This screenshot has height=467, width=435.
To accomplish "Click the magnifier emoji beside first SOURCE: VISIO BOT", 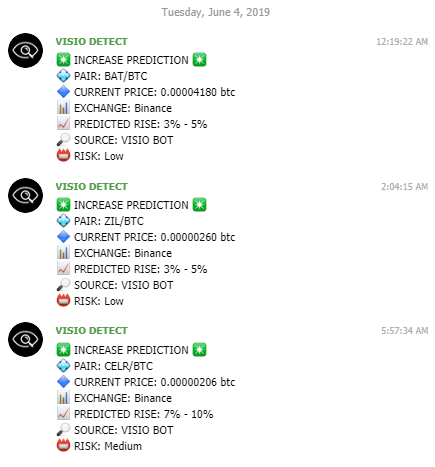I will 63,140.
